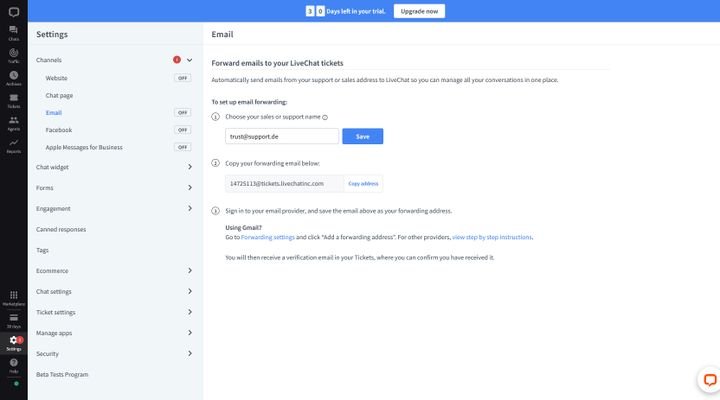The height and width of the screenshot is (400, 720).
Task: Expand the Security section
Action: coord(190,353)
